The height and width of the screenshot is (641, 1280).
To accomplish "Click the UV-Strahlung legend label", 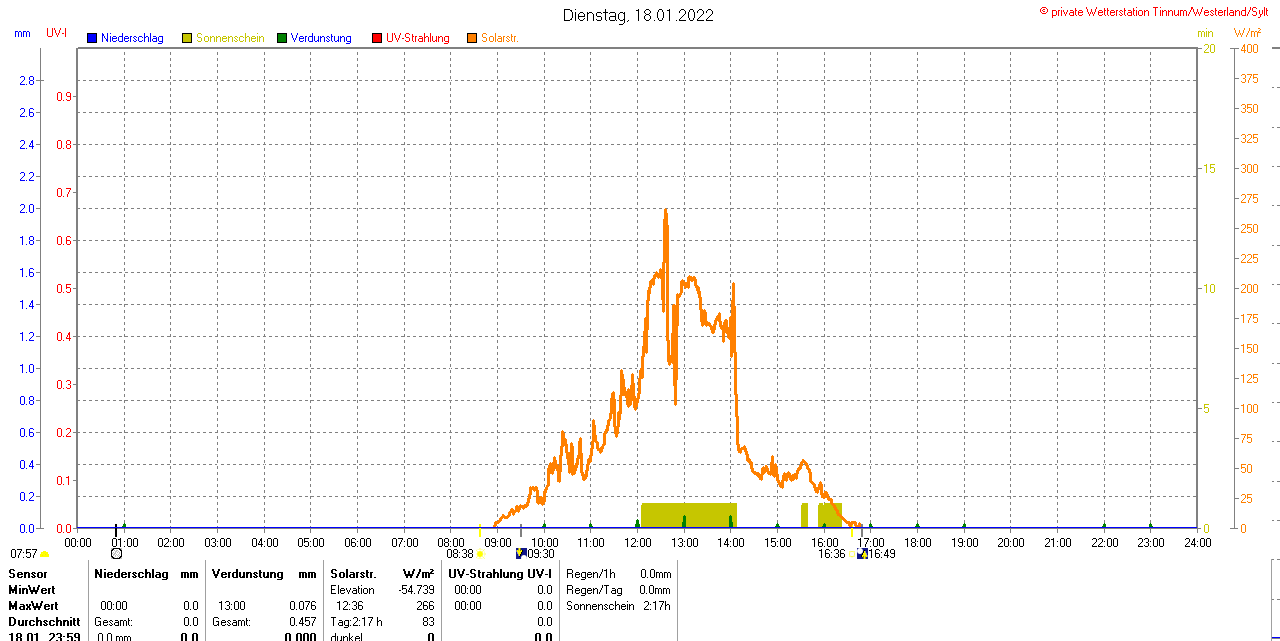I will coord(418,38).
